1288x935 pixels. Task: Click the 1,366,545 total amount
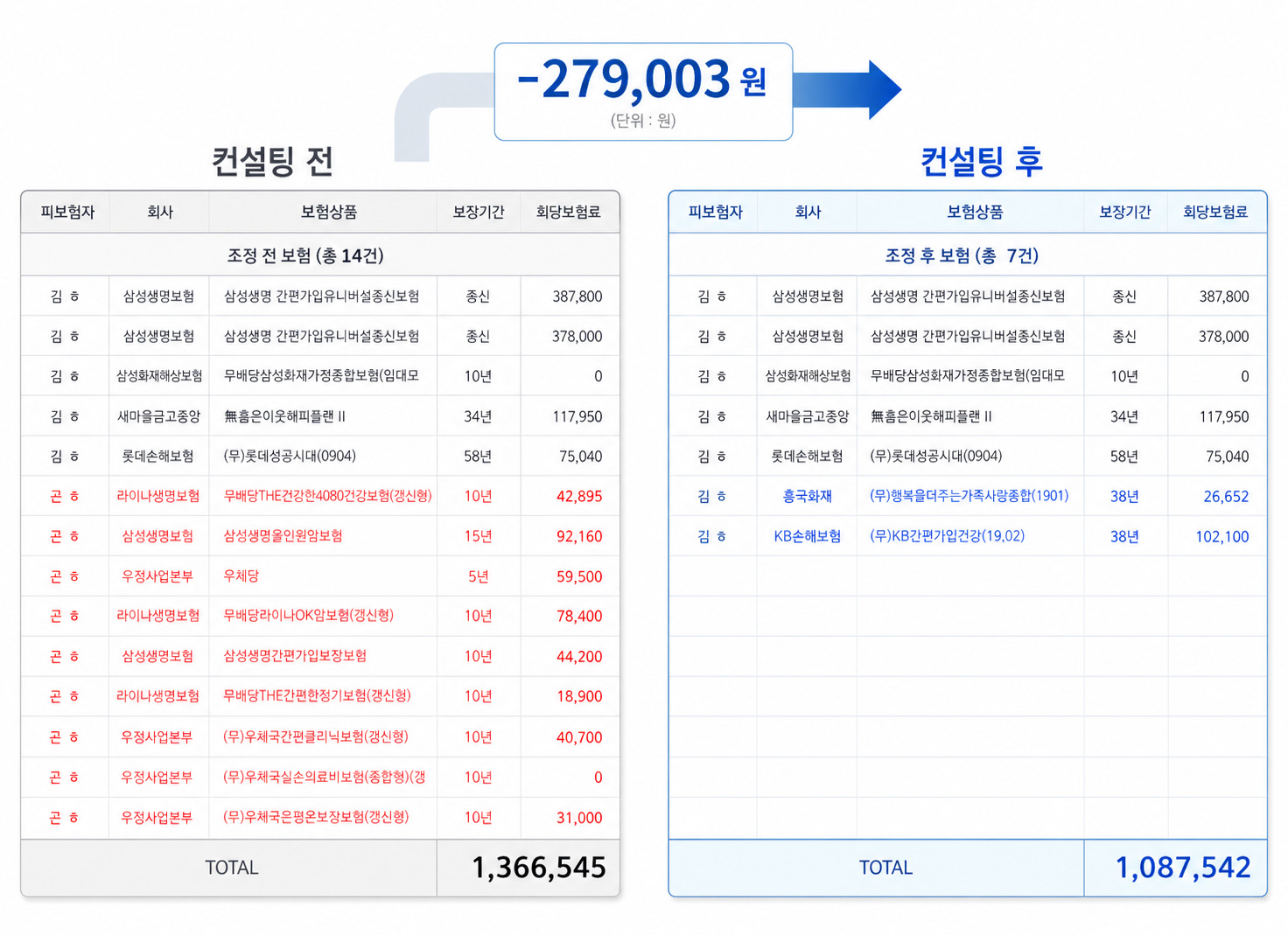(x=539, y=868)
